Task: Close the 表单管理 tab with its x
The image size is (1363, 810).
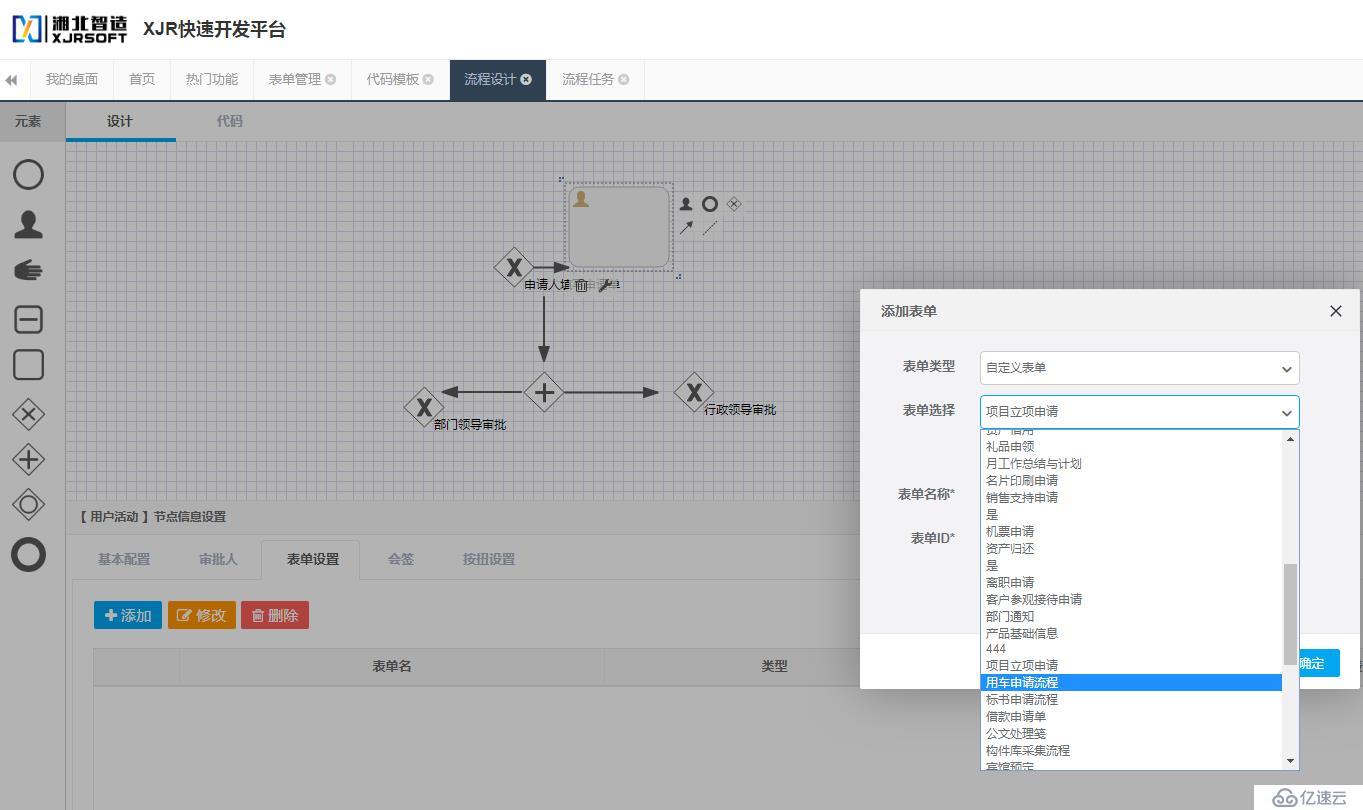Action: (331, 80)
